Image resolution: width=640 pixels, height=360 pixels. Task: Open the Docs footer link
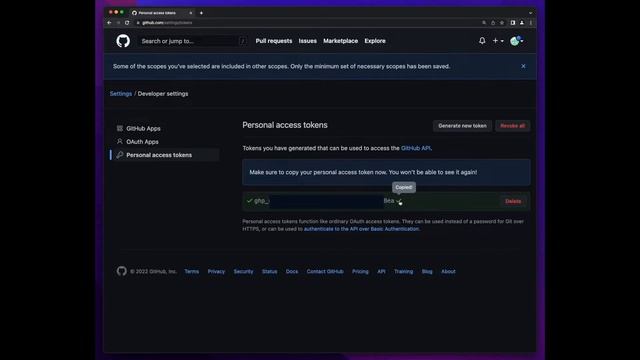pos(292,271)
